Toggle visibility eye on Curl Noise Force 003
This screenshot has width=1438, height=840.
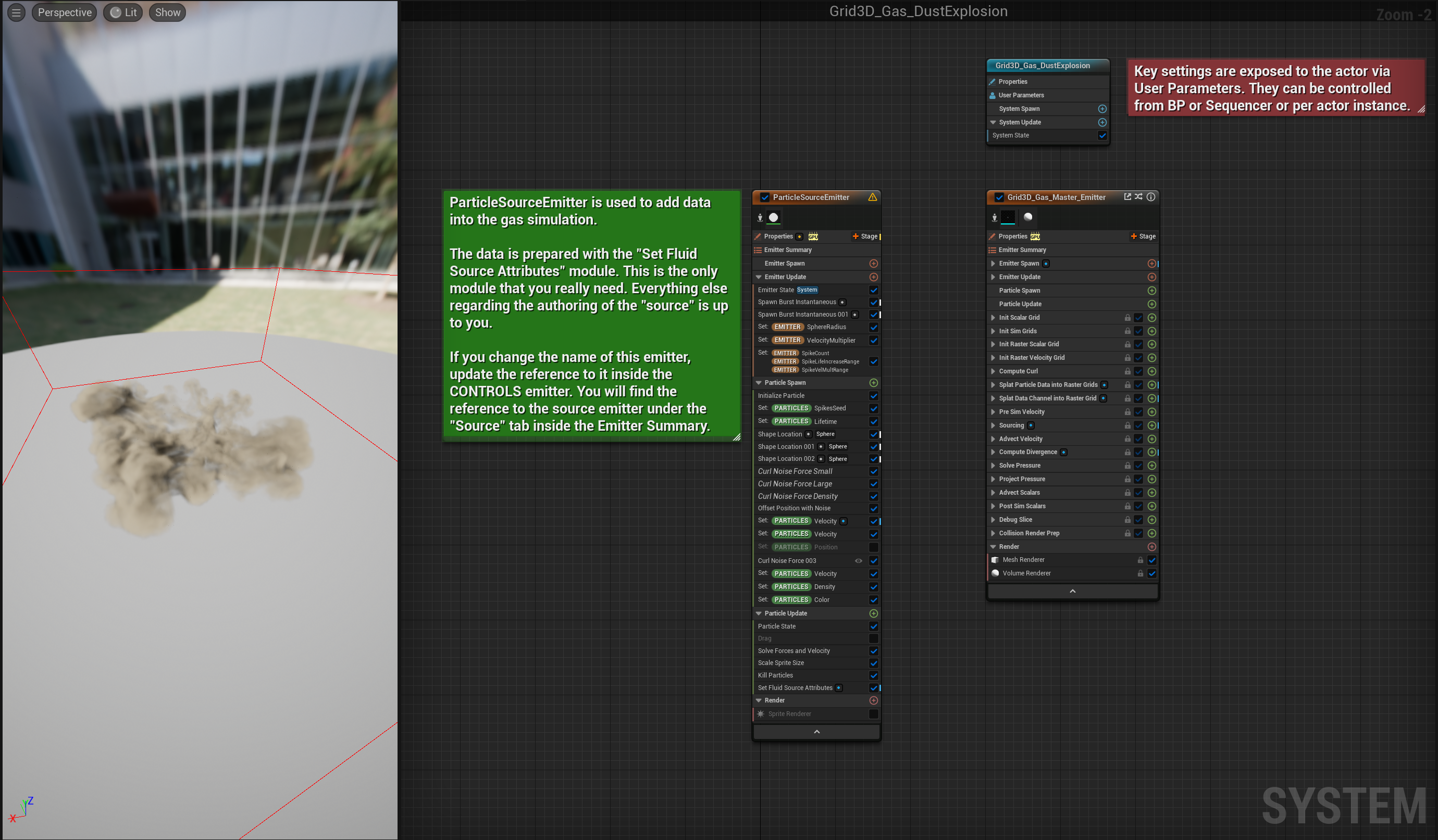click(x=858, y=561)
